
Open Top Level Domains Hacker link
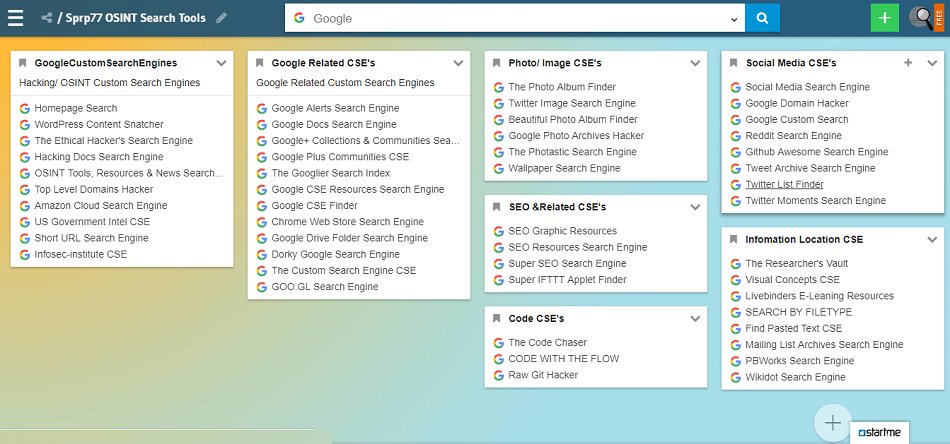[x=94, y=189]
